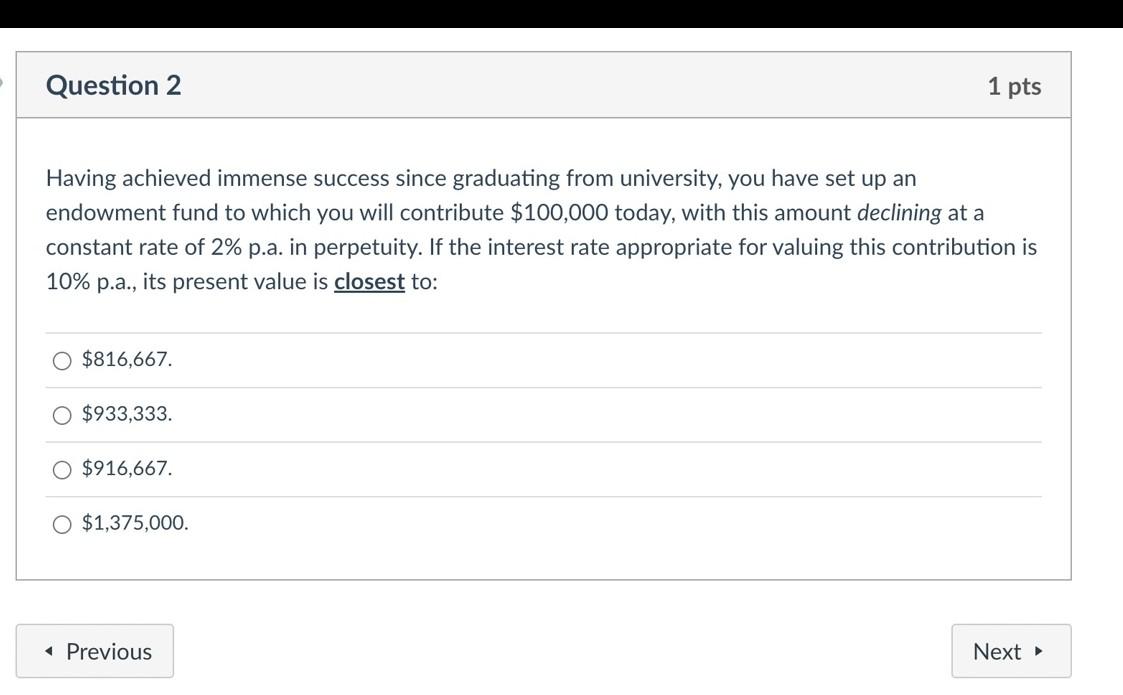Image resolution: width=1123 pixels, height=695 pixels.
Task: Click the $933,333 answer label text
Action: (128, 413)
